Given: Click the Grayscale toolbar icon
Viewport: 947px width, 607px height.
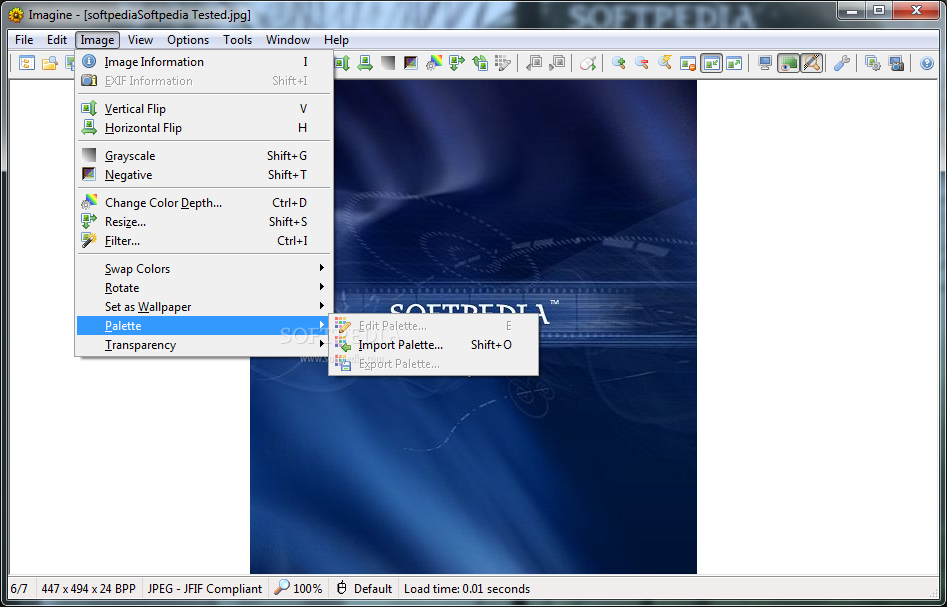Looking at the screenshot, I should coord(388,63).
